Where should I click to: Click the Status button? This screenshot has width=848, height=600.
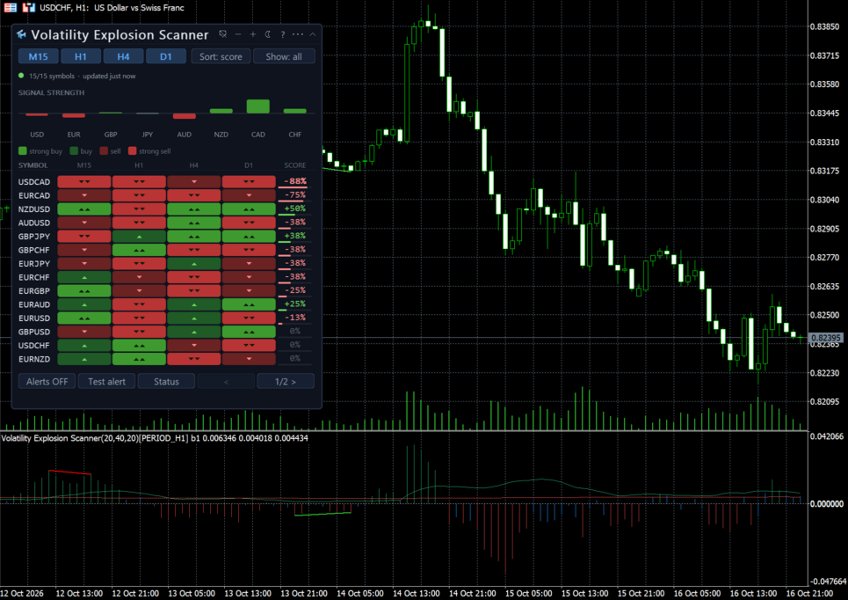(166, 381)
